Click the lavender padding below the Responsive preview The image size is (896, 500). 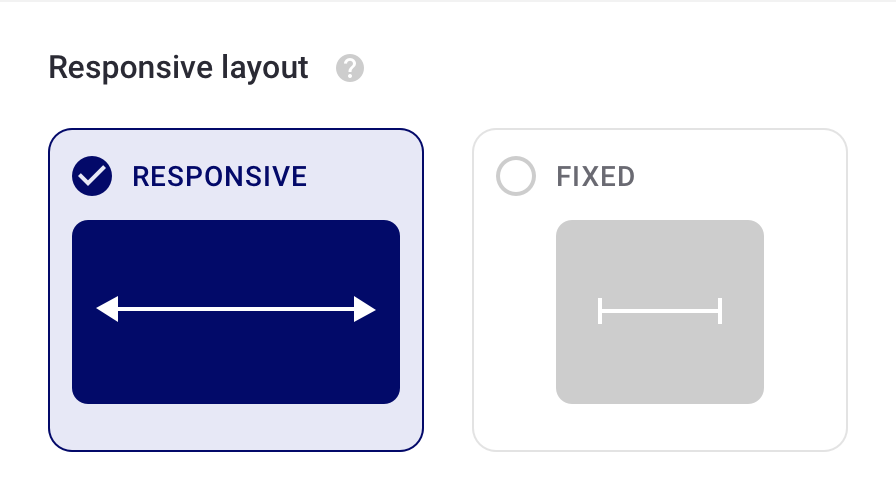(236, 427)
